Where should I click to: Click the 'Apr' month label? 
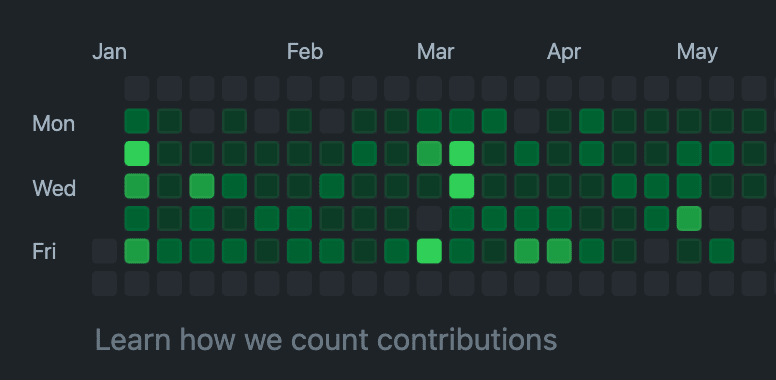(564, 52)
